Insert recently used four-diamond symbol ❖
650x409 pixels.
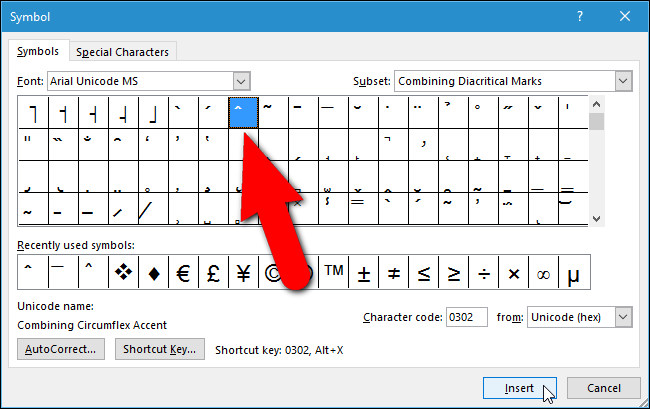point(124,272)
